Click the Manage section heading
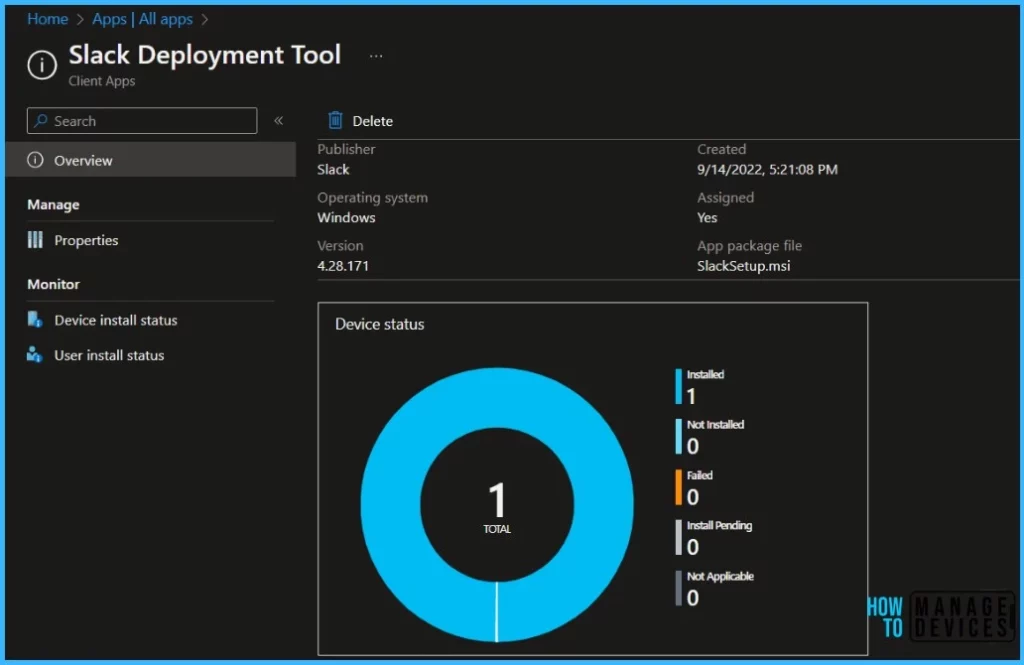The width and height of the screenshot is (1024, 665). 54,204
